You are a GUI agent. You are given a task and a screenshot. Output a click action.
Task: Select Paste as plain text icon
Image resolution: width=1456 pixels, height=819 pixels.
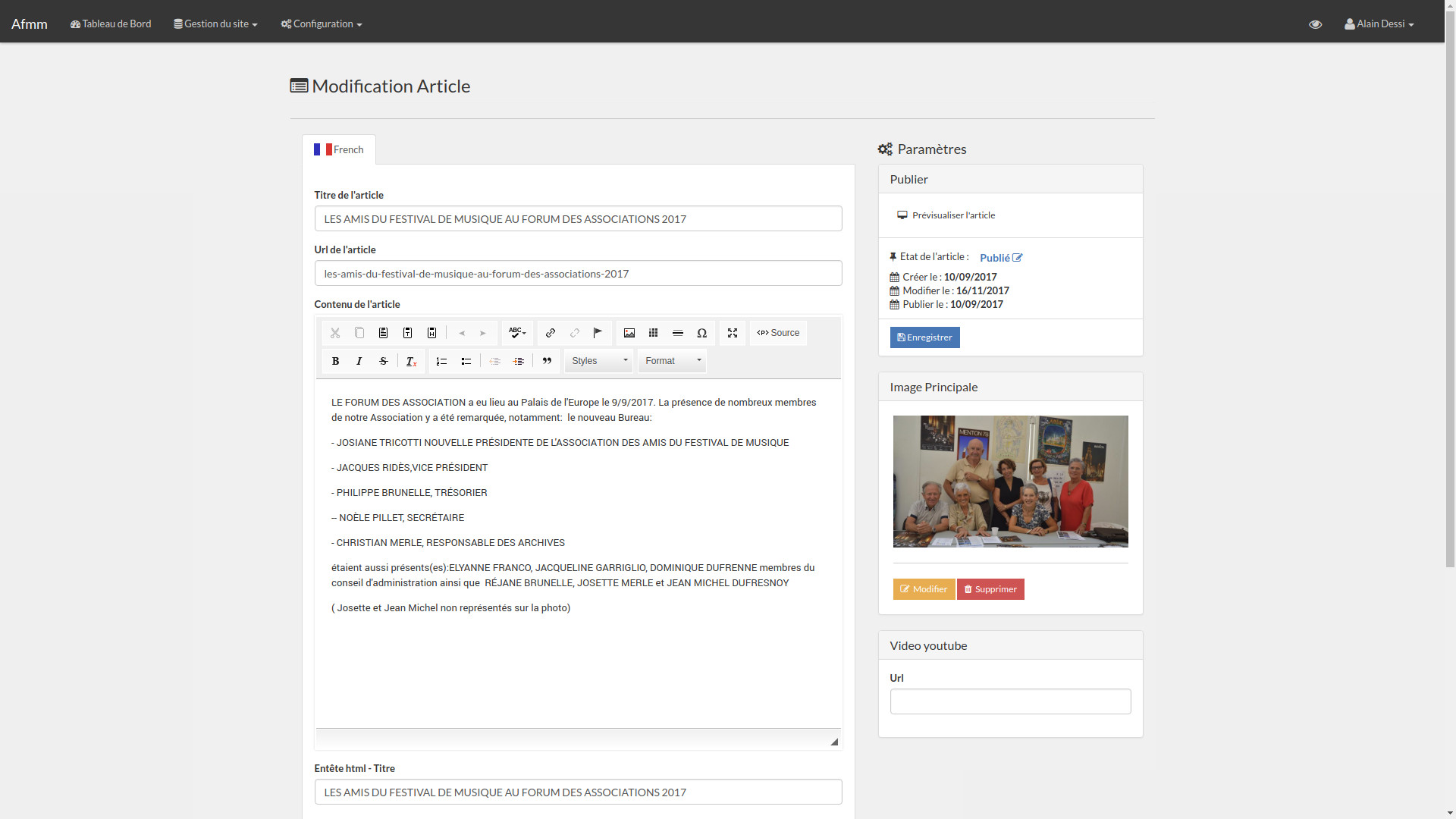click(x=408, y=333)
